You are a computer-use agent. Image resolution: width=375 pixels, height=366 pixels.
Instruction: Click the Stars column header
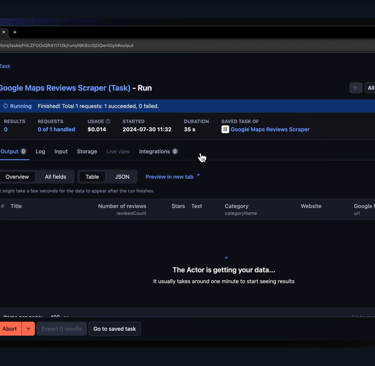coord(178,206)
